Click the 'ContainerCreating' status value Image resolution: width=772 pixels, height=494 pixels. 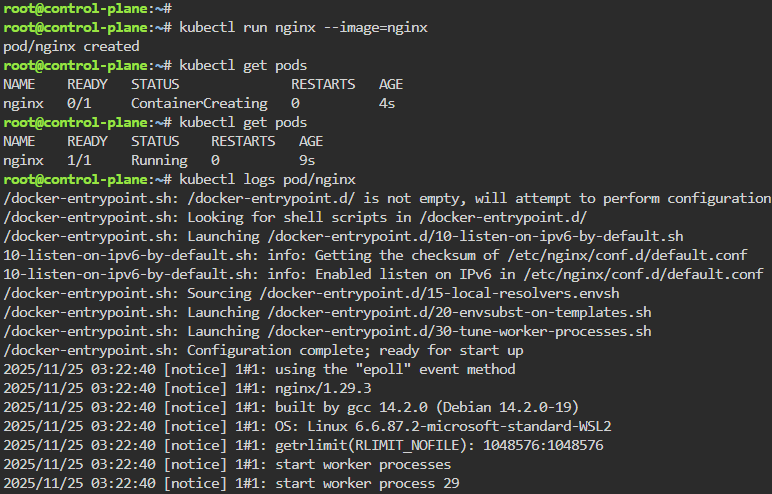199,103
